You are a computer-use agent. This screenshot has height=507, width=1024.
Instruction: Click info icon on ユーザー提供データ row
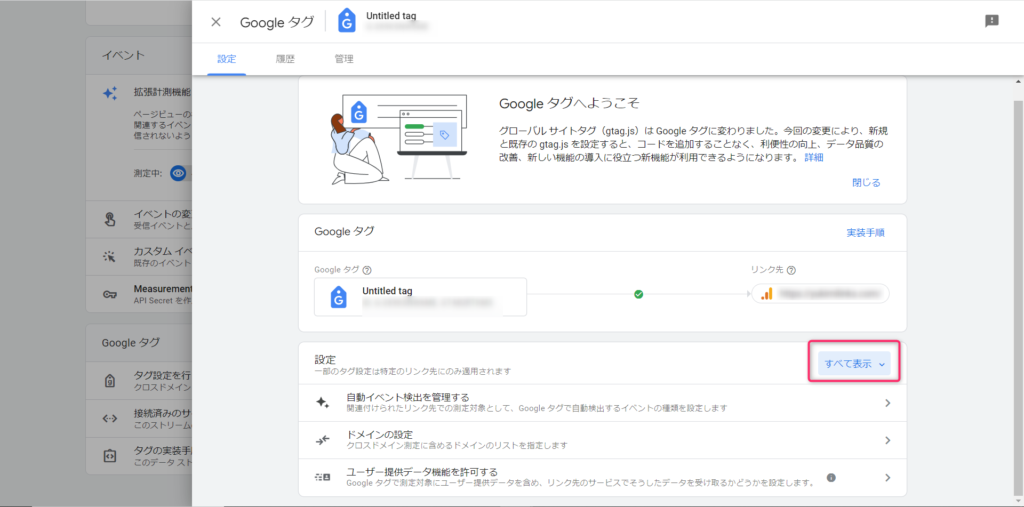831,478
